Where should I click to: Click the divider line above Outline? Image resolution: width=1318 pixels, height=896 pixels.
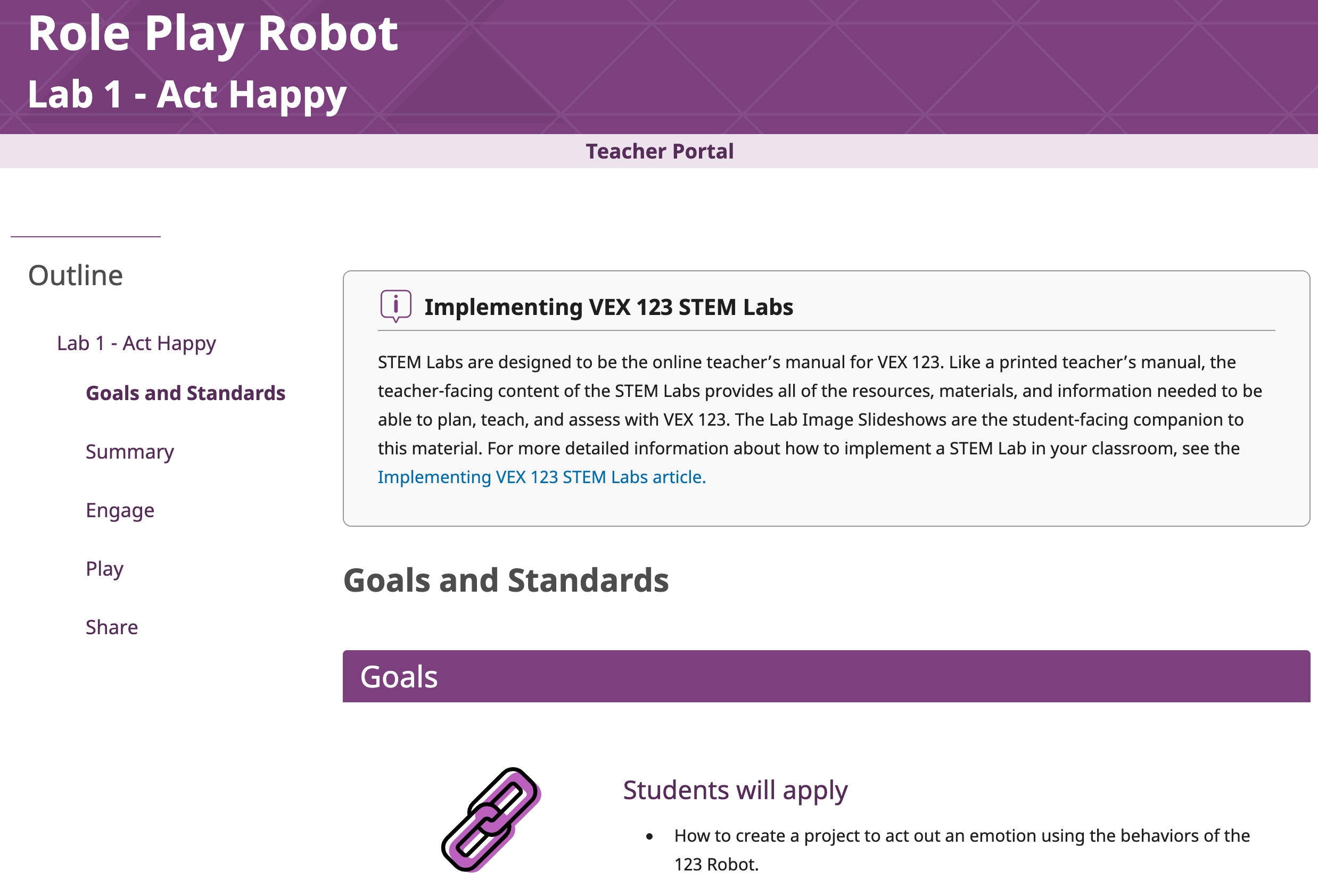coord(86,235)
